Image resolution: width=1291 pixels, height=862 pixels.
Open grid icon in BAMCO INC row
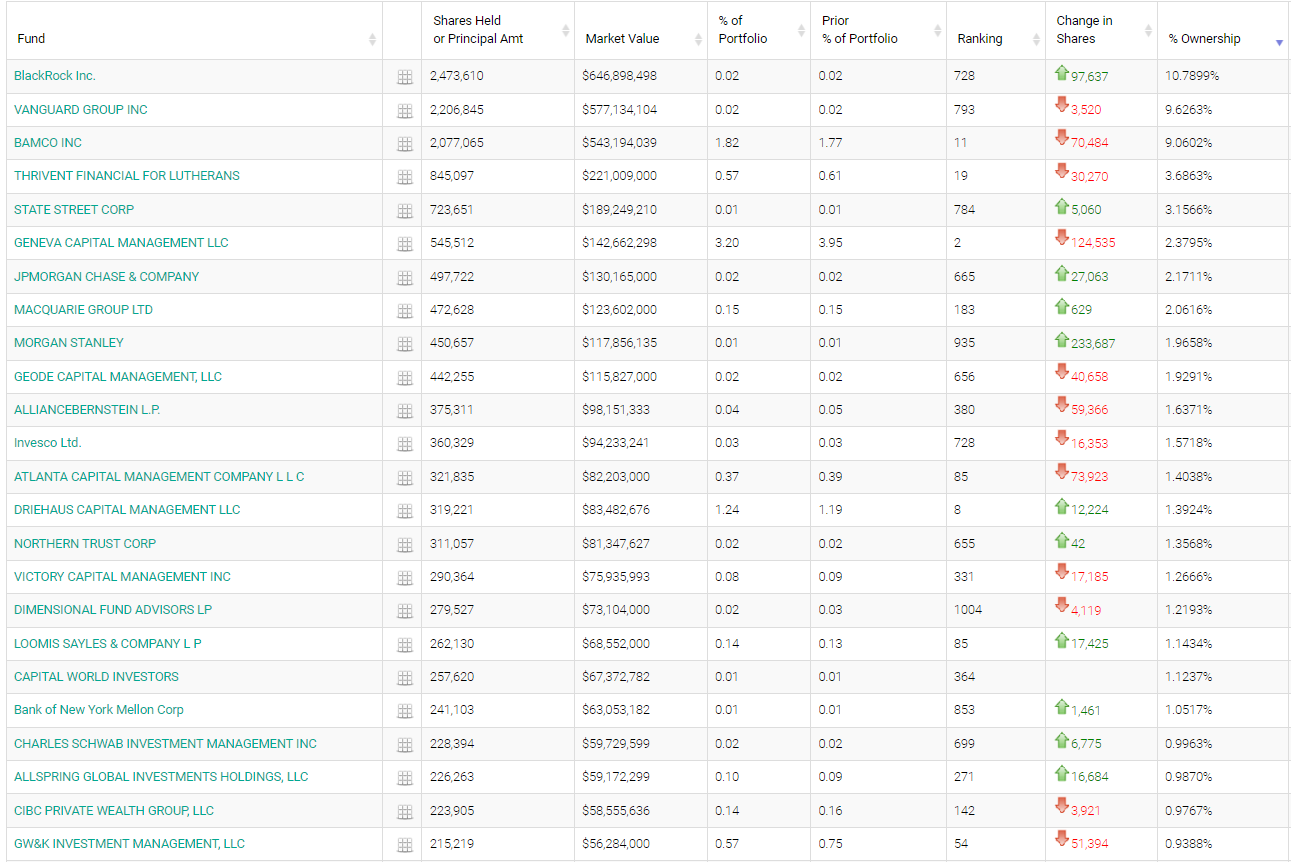coord(405,144)
